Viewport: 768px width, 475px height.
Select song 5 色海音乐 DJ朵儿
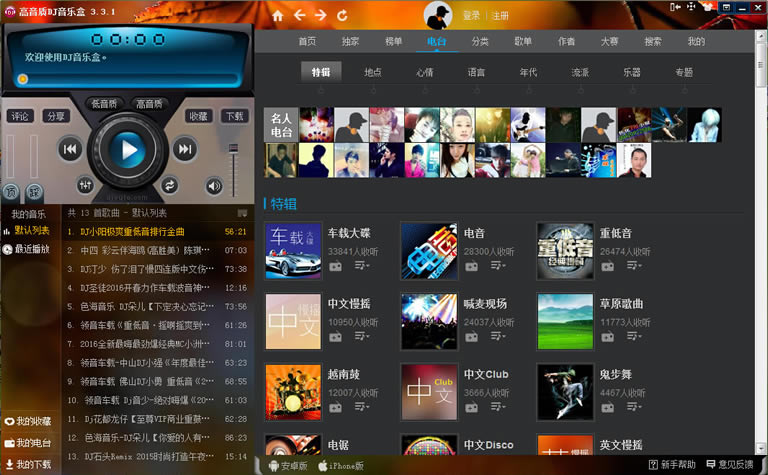click(158, 307)
